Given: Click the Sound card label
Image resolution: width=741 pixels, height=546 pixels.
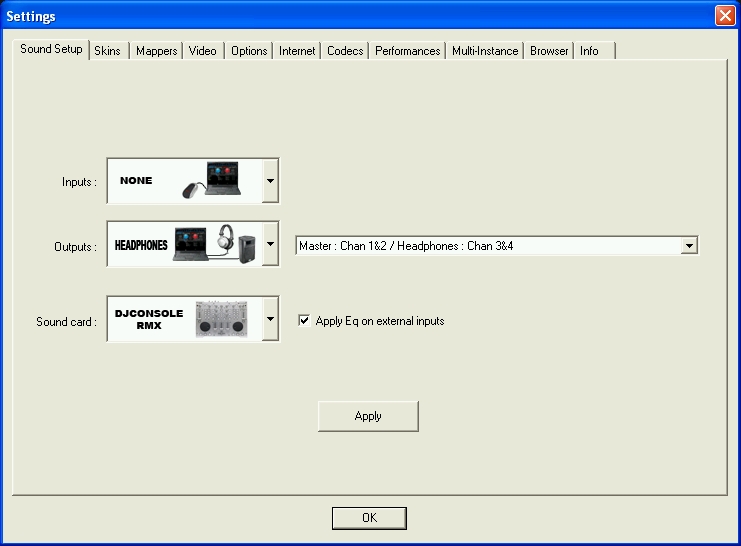Looking at the screenshot, I should click(x=67, y=322).
